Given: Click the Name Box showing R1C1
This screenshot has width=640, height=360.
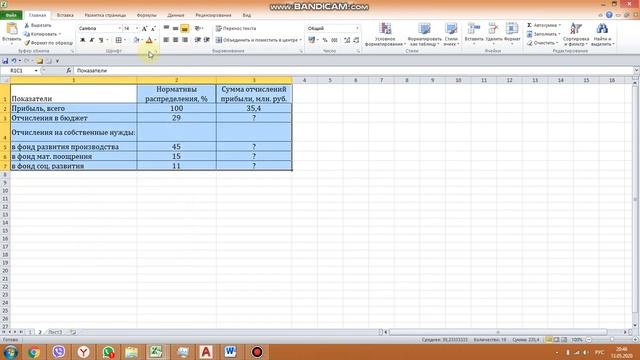Looking at the screenshot, I should (x=20, y=71).
